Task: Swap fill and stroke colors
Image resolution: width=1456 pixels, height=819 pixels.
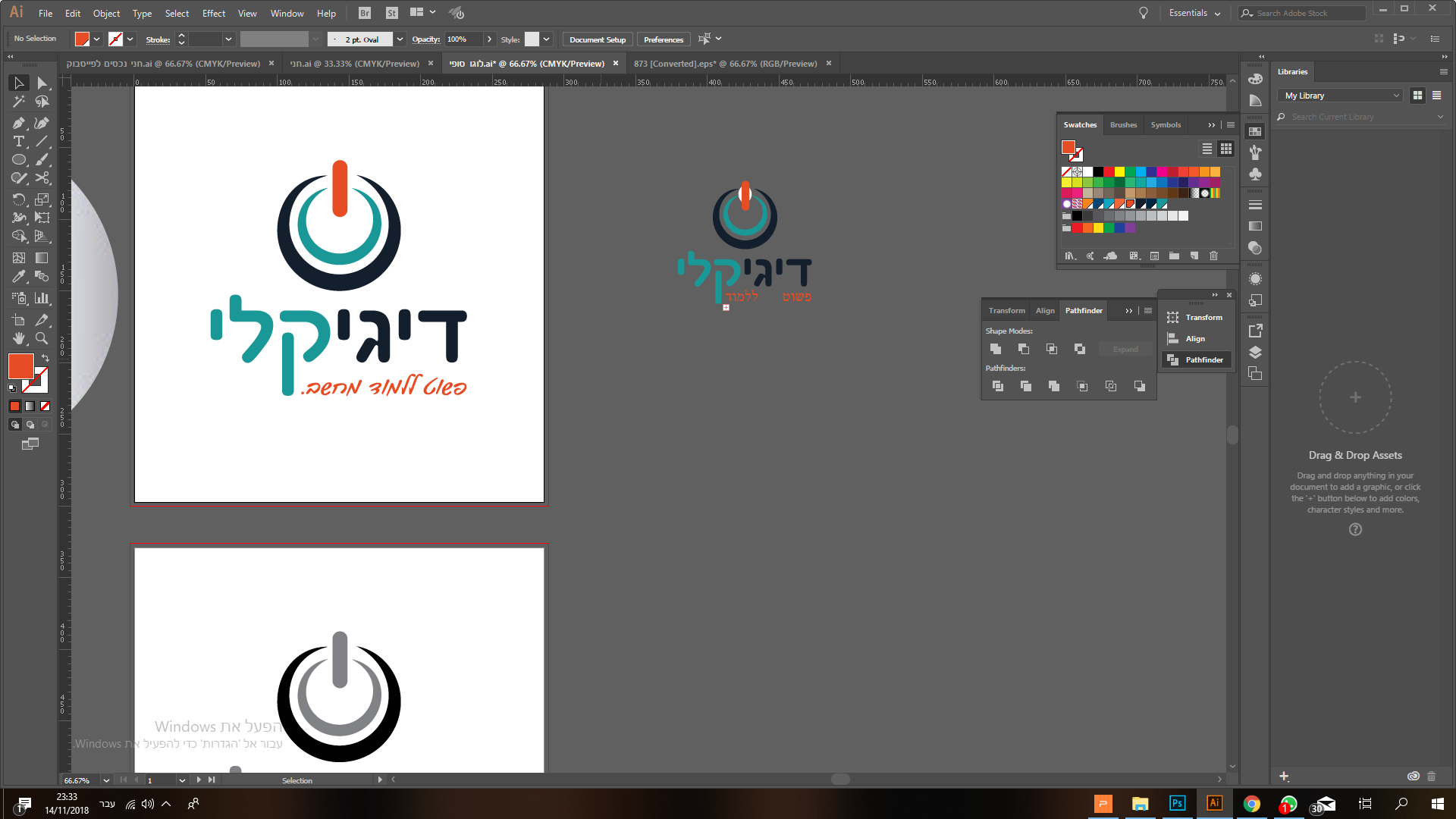Action: coord(45,357)
